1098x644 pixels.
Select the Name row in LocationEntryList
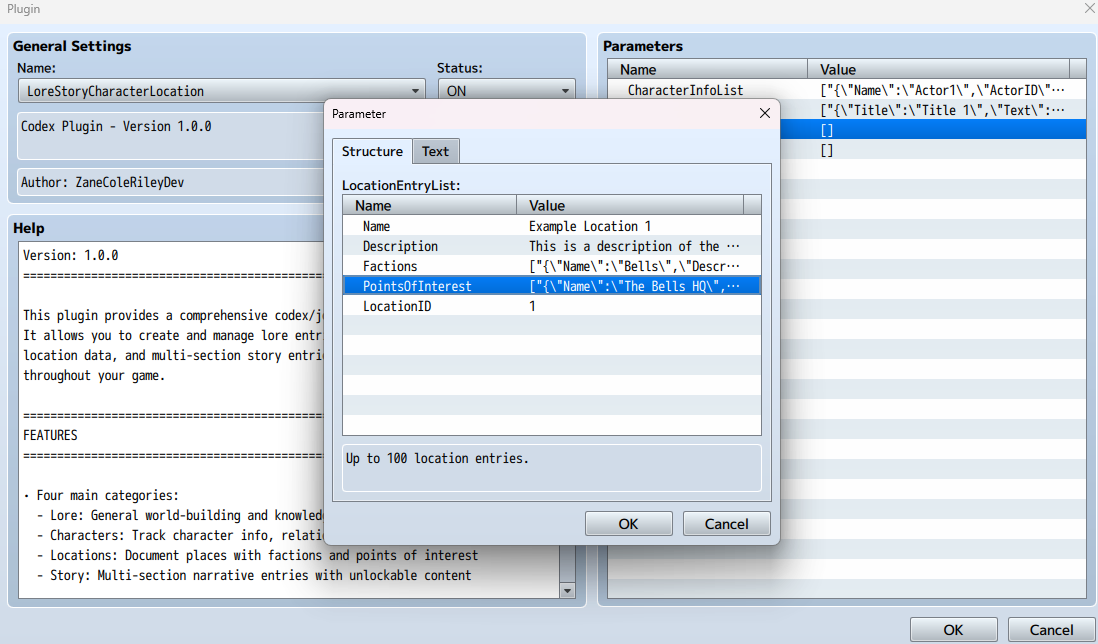pos(552,226)
